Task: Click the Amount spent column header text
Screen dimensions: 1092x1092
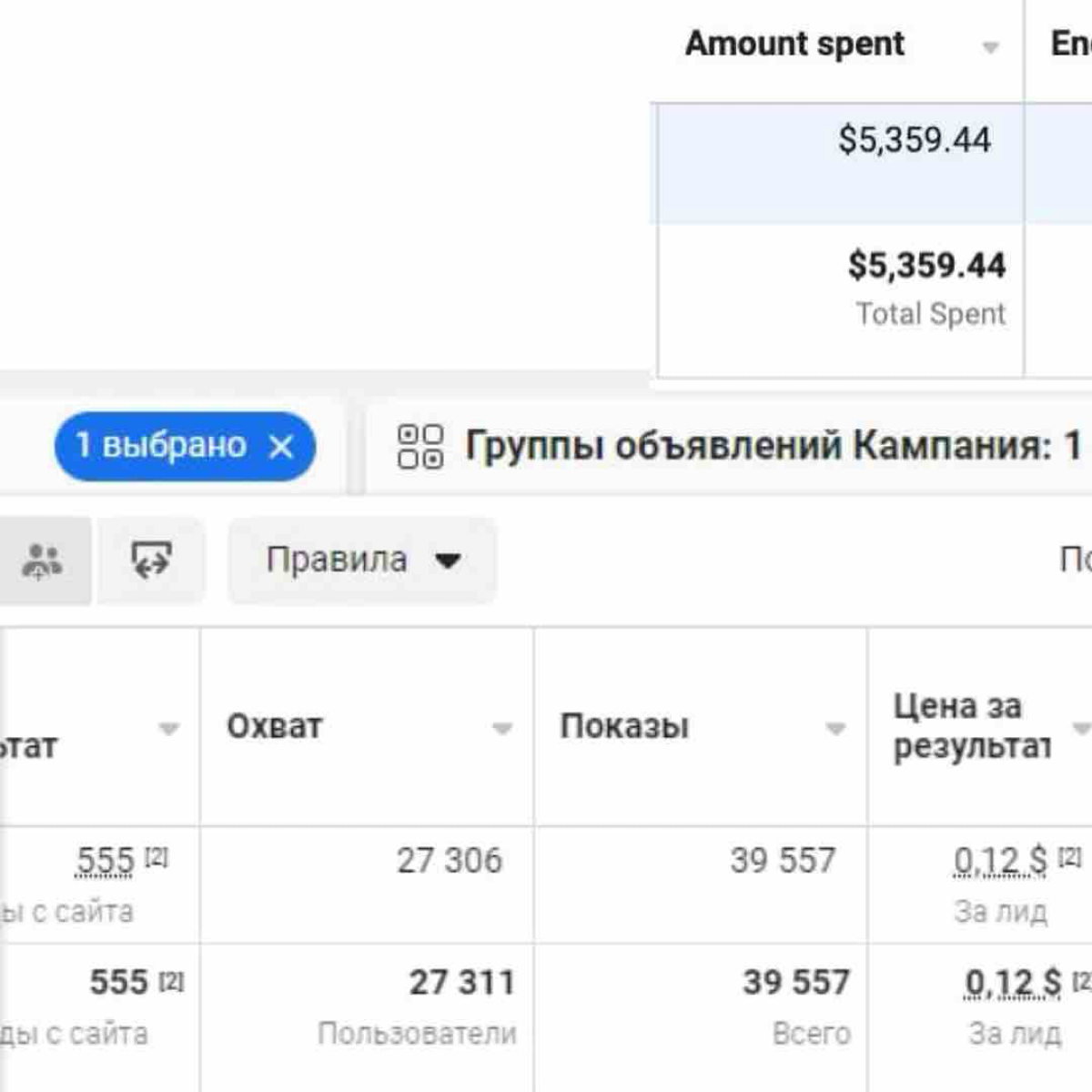Action: (794, 42)
